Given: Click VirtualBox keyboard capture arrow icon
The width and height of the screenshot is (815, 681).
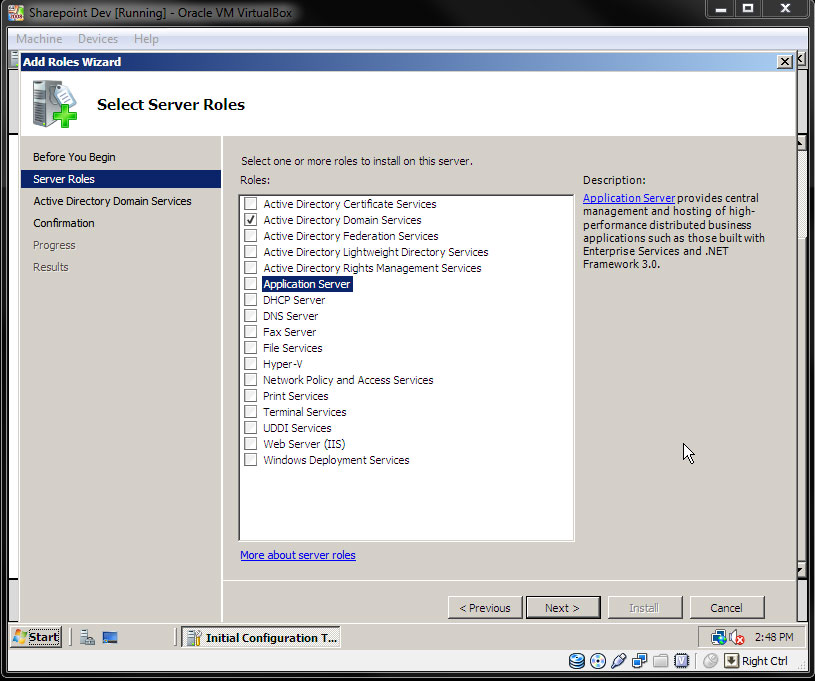Looking at the screenshot, I should [x=731, y=661].
